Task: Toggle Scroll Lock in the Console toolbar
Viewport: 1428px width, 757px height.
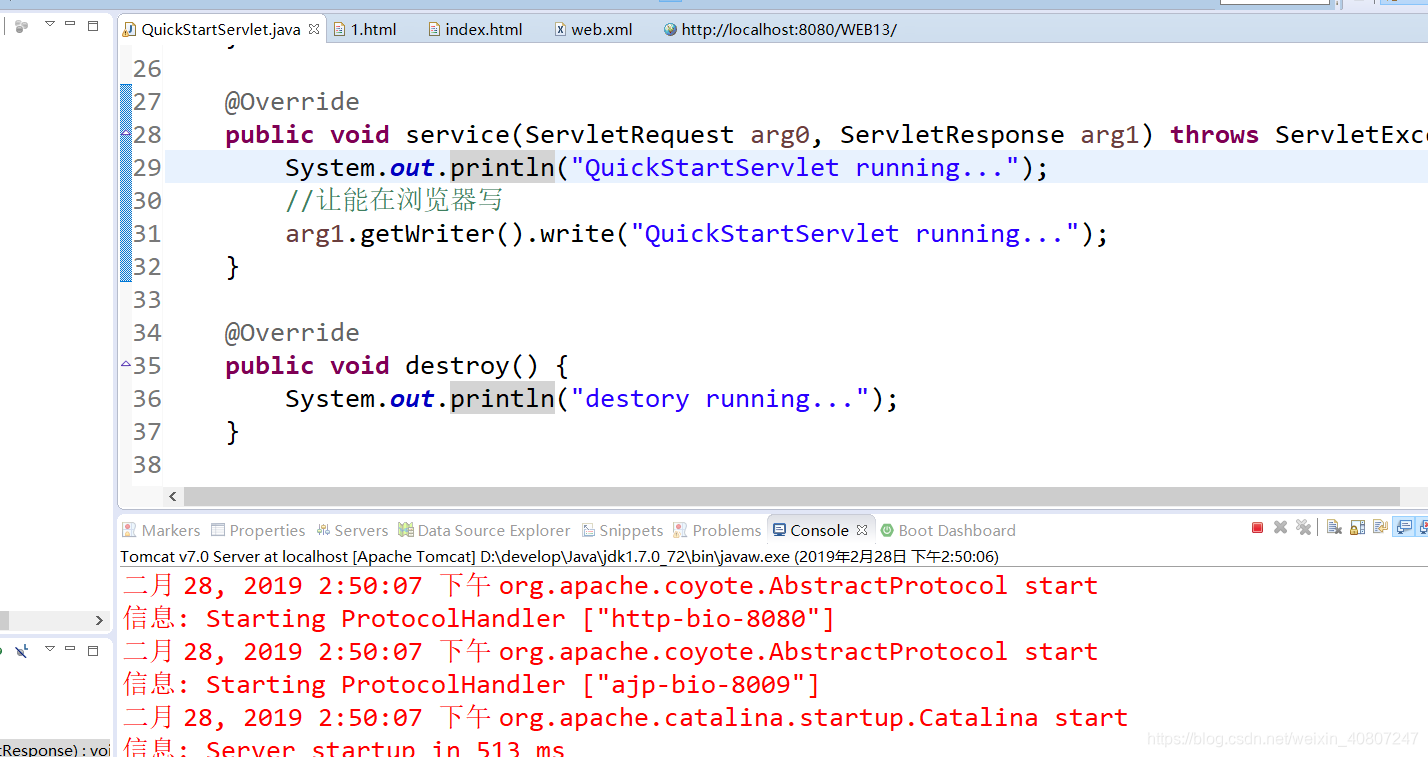Action: pos(1357,527)
